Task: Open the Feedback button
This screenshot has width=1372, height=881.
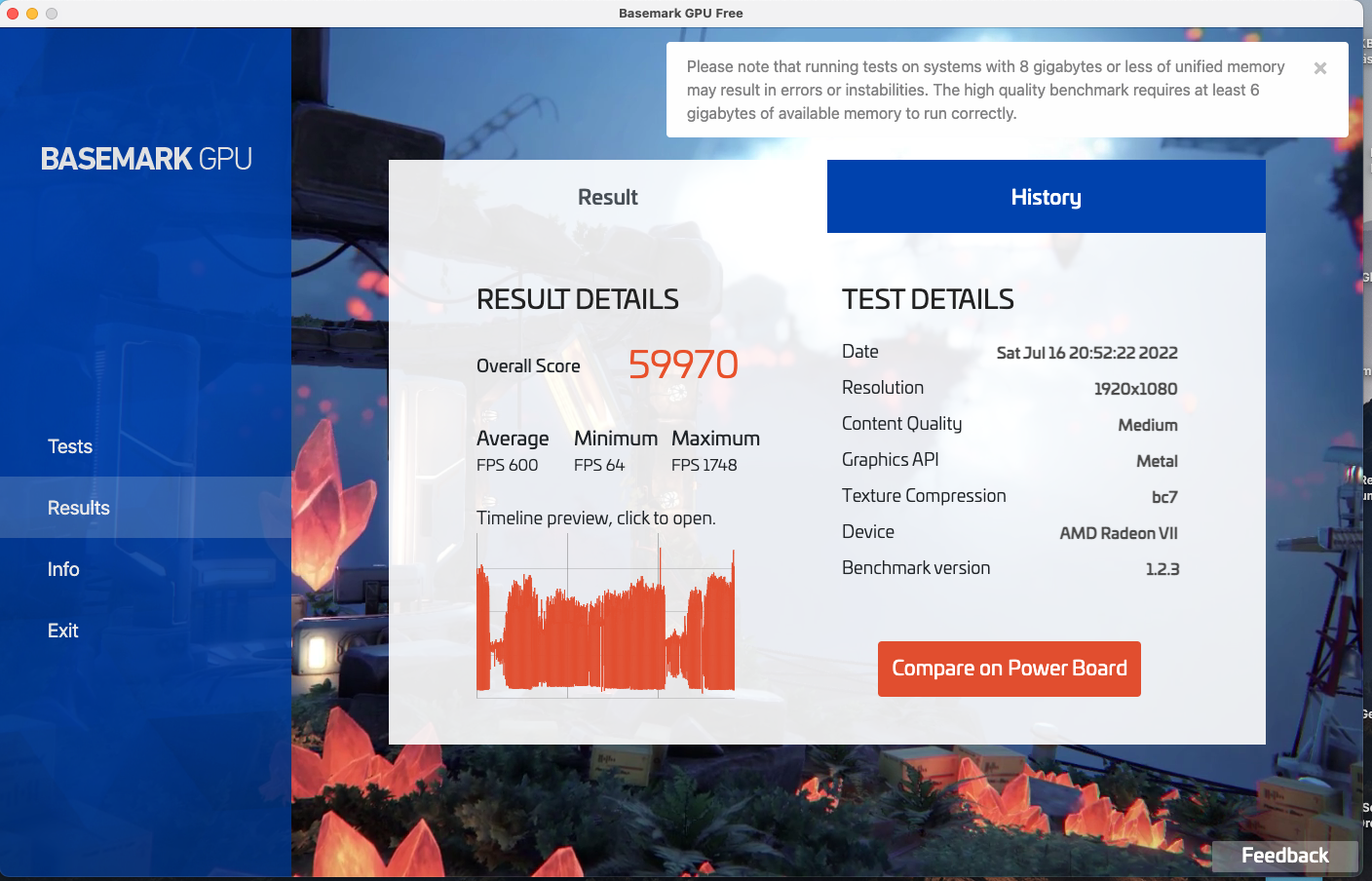Action: pos(1285,856)
